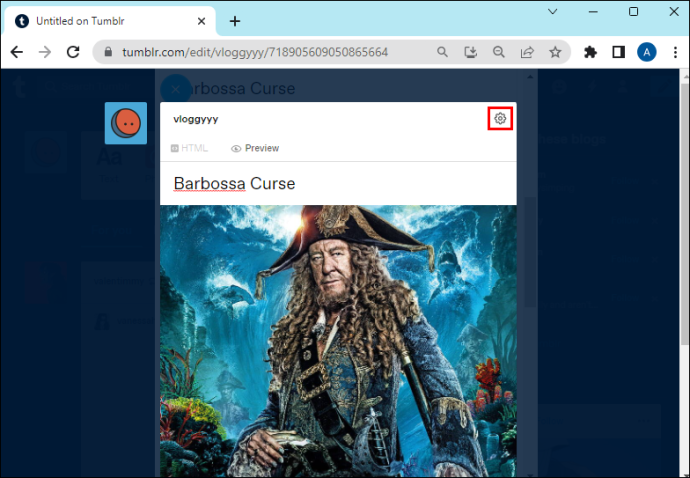The image size is (690, 478).
Task: Close the post editor with the X circle
Action: pos(176,89)
